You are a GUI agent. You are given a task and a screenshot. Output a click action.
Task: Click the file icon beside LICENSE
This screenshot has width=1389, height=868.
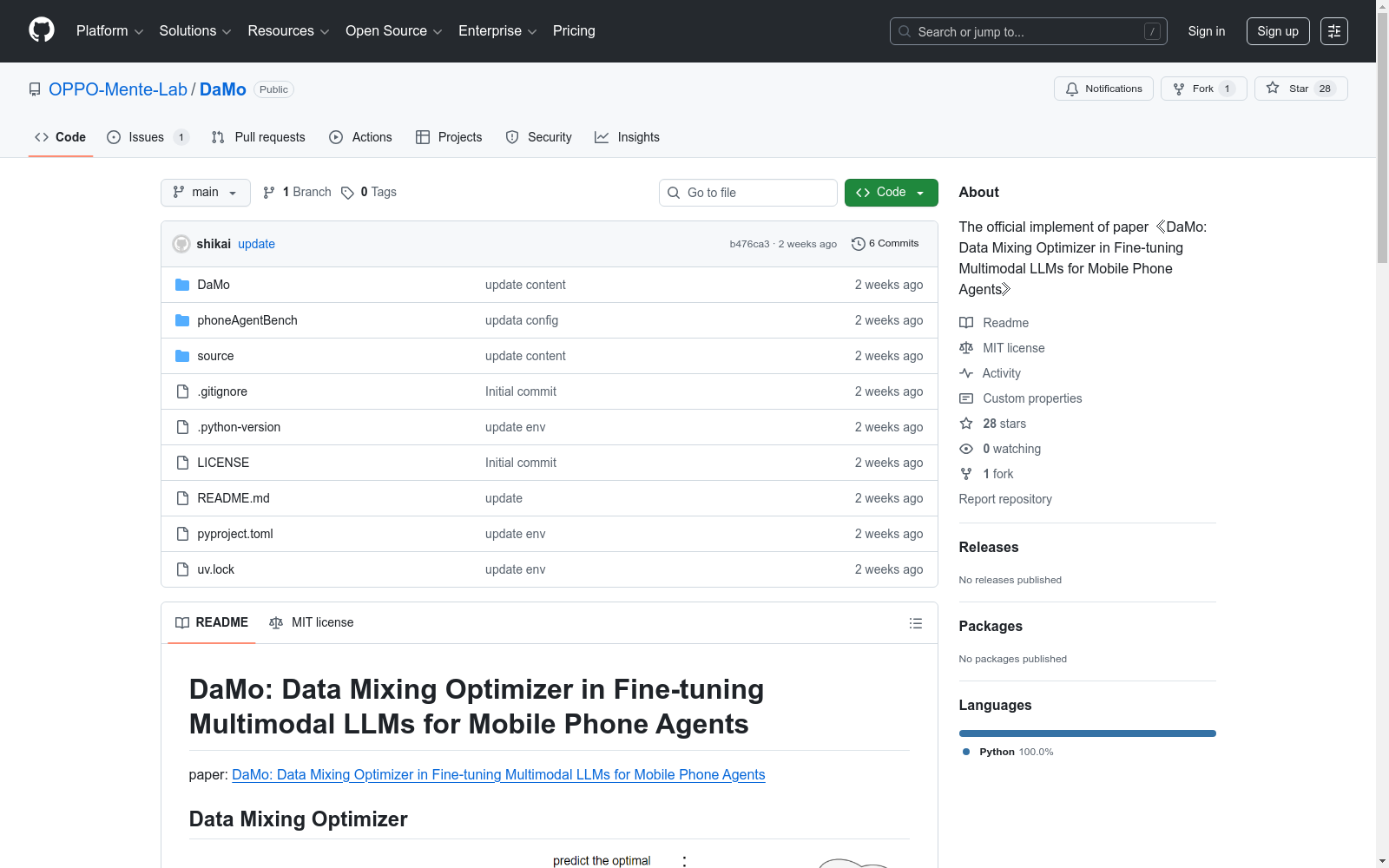[x=182, y=463]
